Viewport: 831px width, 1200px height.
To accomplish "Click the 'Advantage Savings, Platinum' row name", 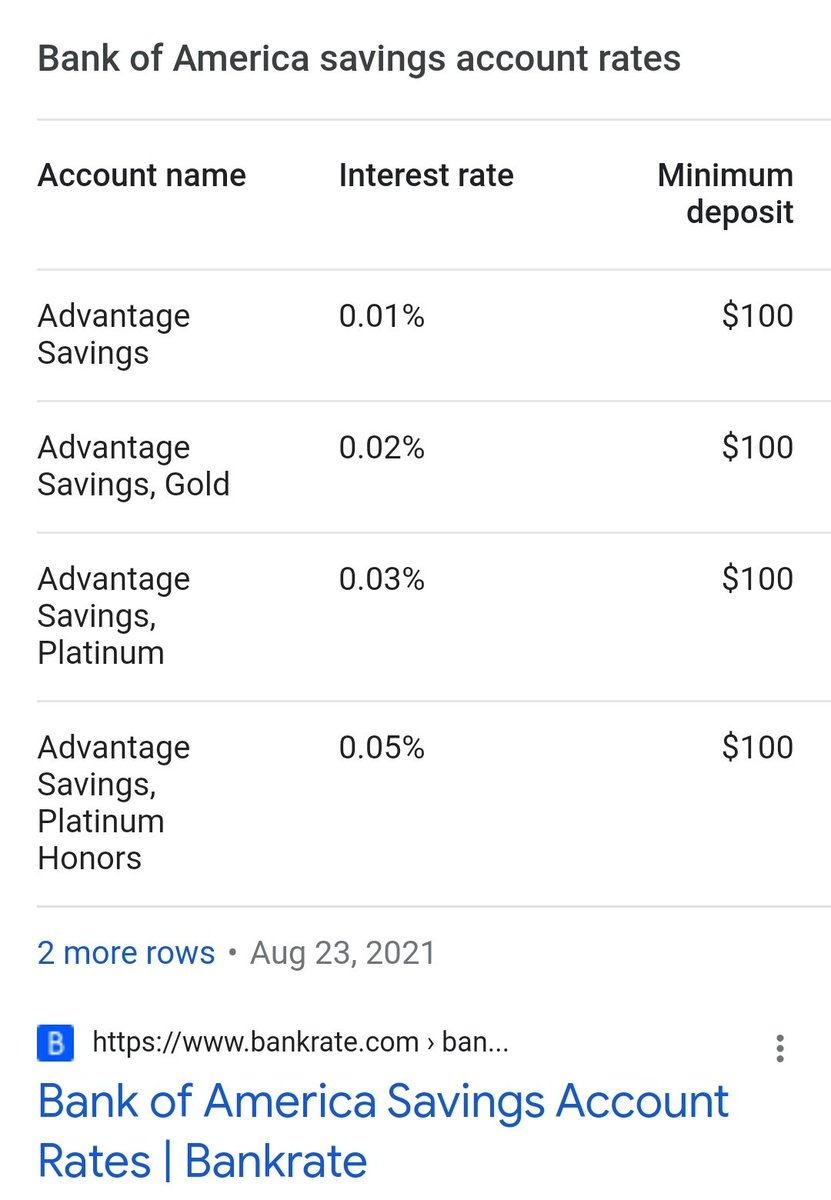I will pyautogui.click(x=114, y=616).
